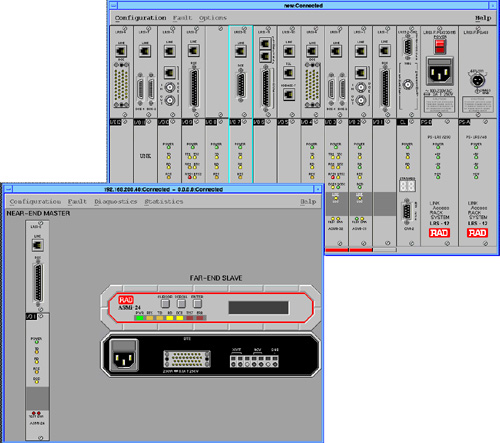Click the RAD logo on ASMI-24 front panel
The height and width of the screenshot is (443, 500).
[x=126, y=300]
